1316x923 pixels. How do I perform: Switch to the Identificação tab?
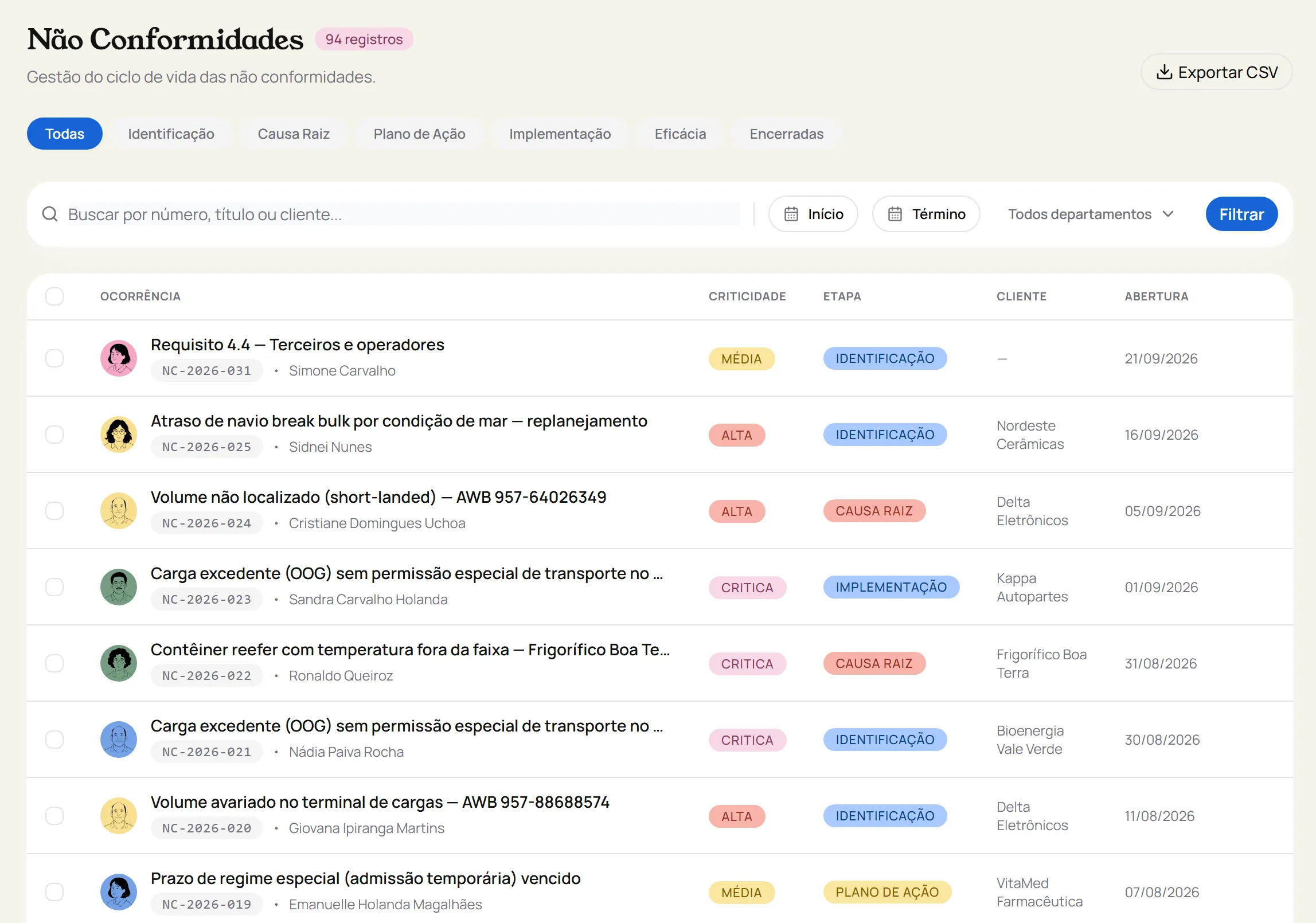click(171, 134)
